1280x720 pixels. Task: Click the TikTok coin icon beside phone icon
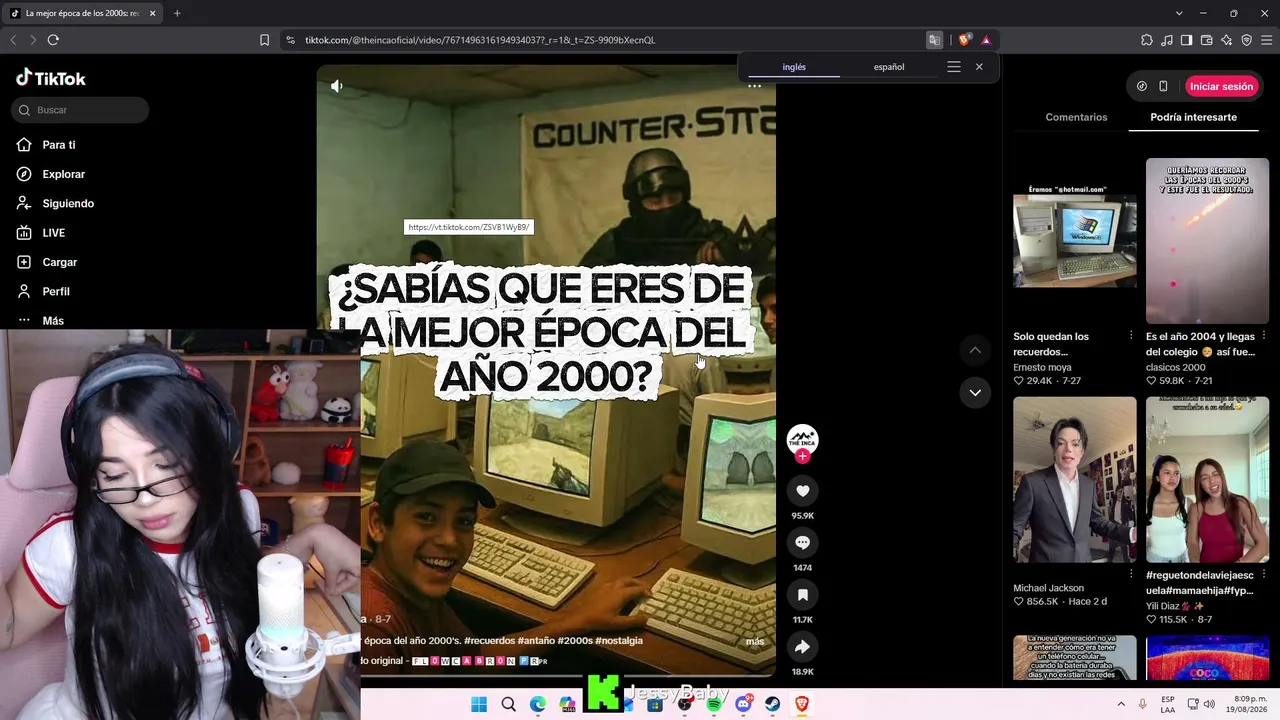click(1142, 86)
